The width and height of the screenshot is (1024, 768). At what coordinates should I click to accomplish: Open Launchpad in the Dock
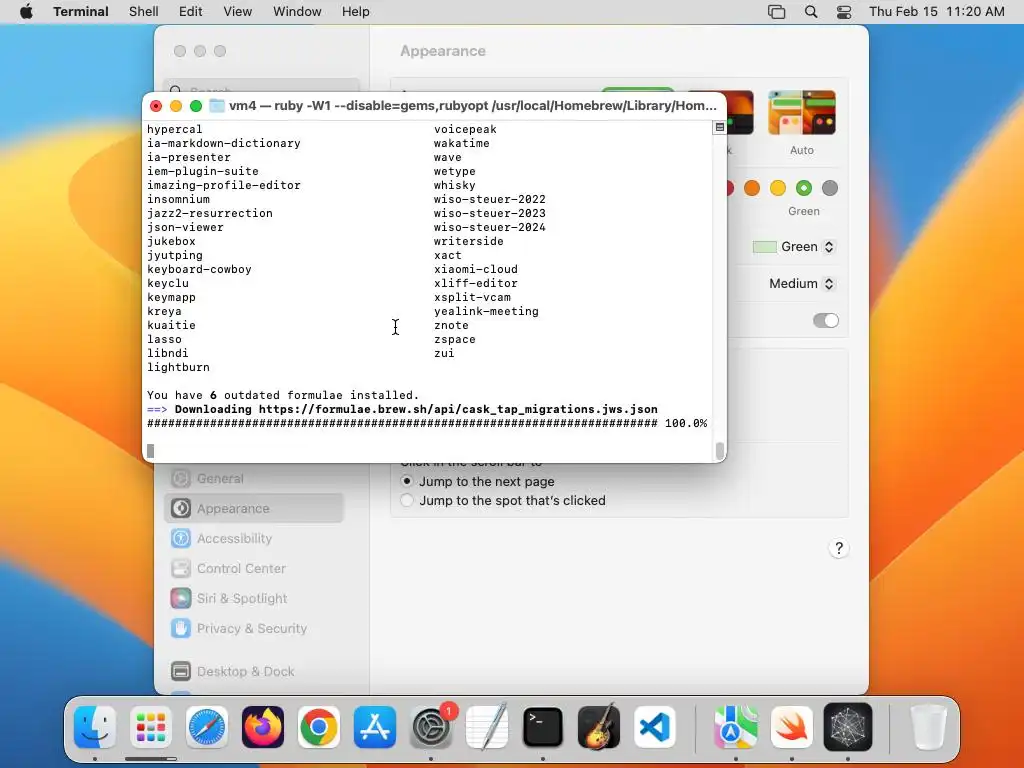[x=151, y=727]
